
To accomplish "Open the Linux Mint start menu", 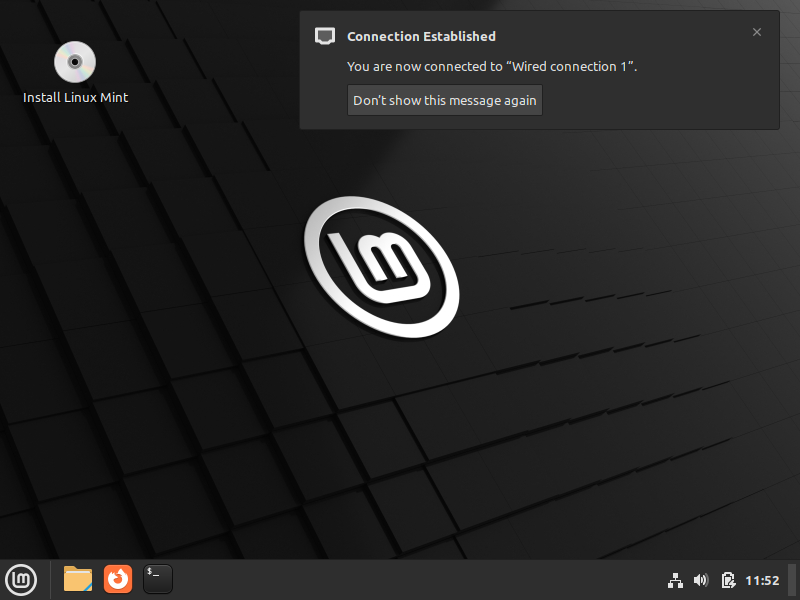I will pyautogui.click(x=21, y=580).
